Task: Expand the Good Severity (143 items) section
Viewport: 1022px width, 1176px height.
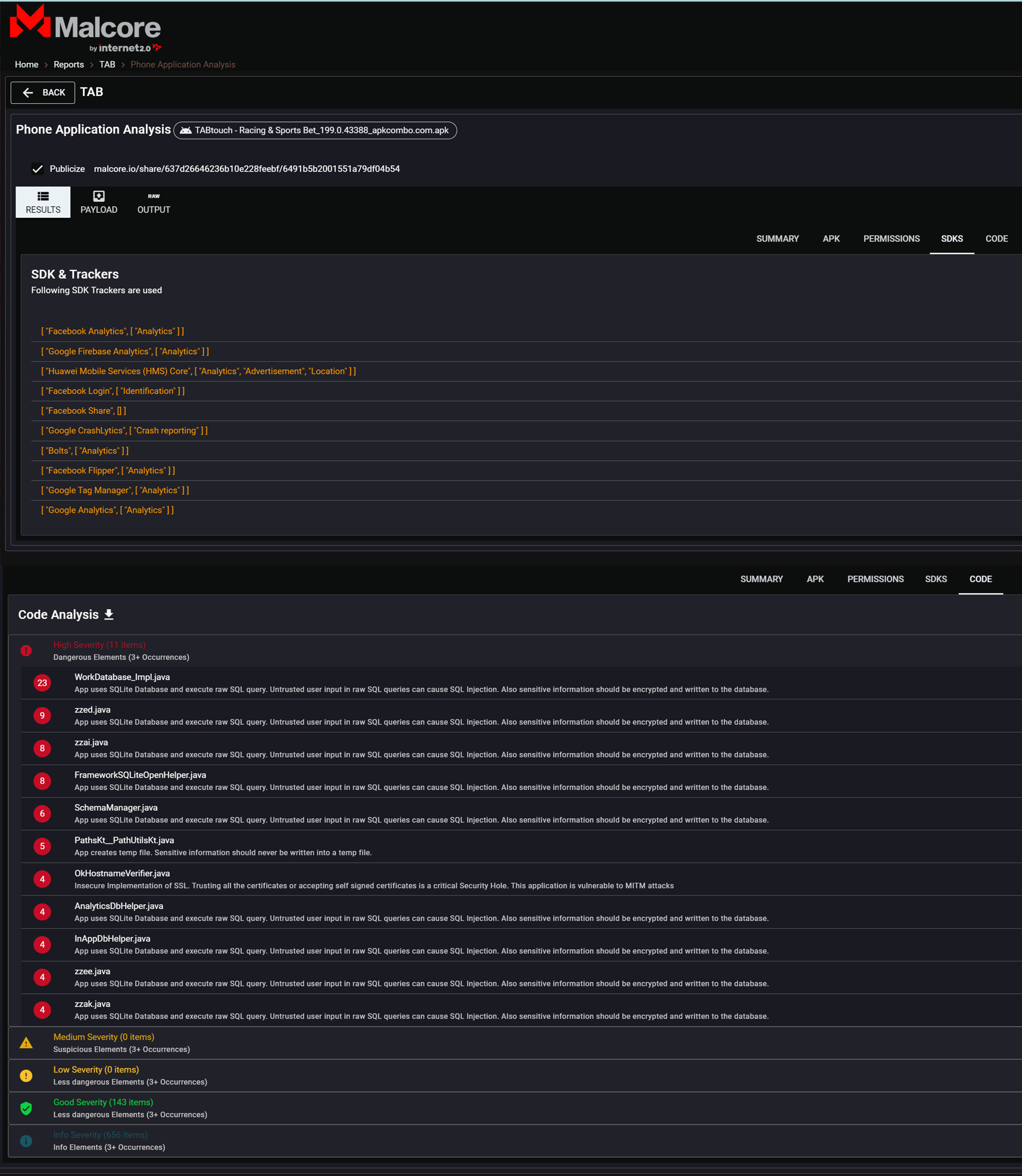Action: pyautogui.click(x=515, y=1108)
